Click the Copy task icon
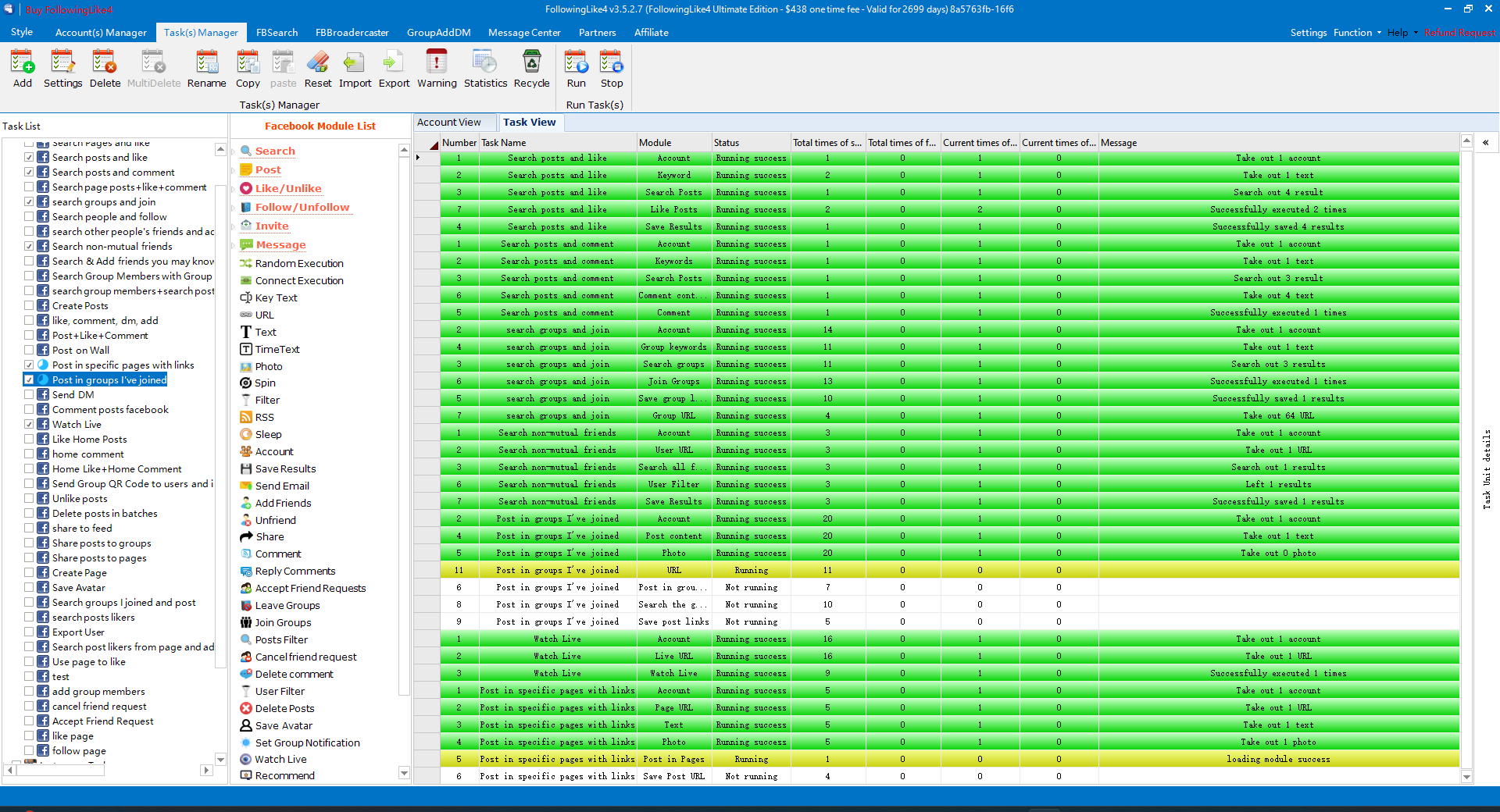The width and height of the screenshot is (1500, 812). click(x=248, y=69)
